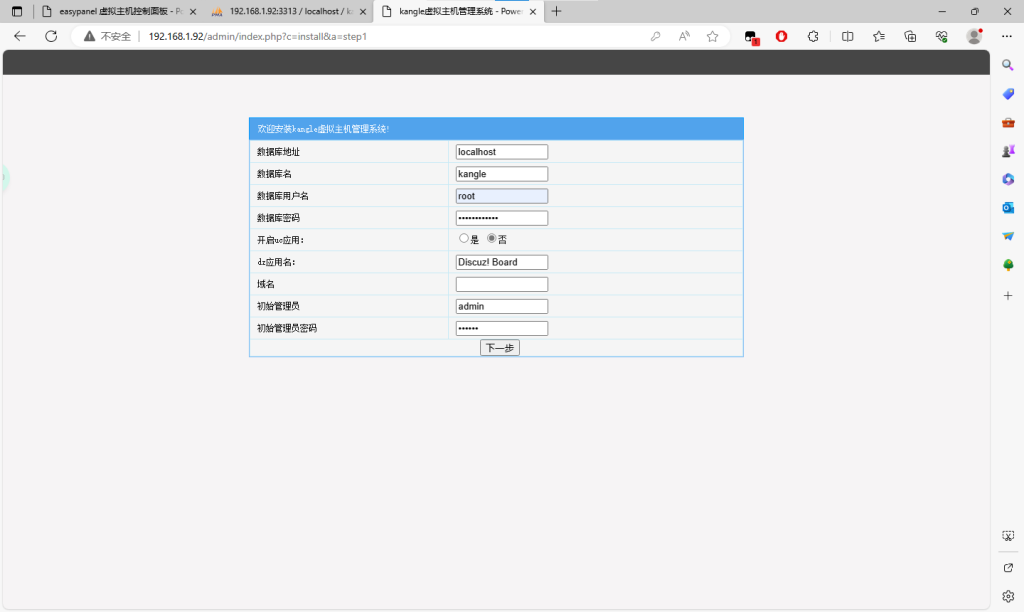Click the empty 域名 input field

click(x=501, y=284)
